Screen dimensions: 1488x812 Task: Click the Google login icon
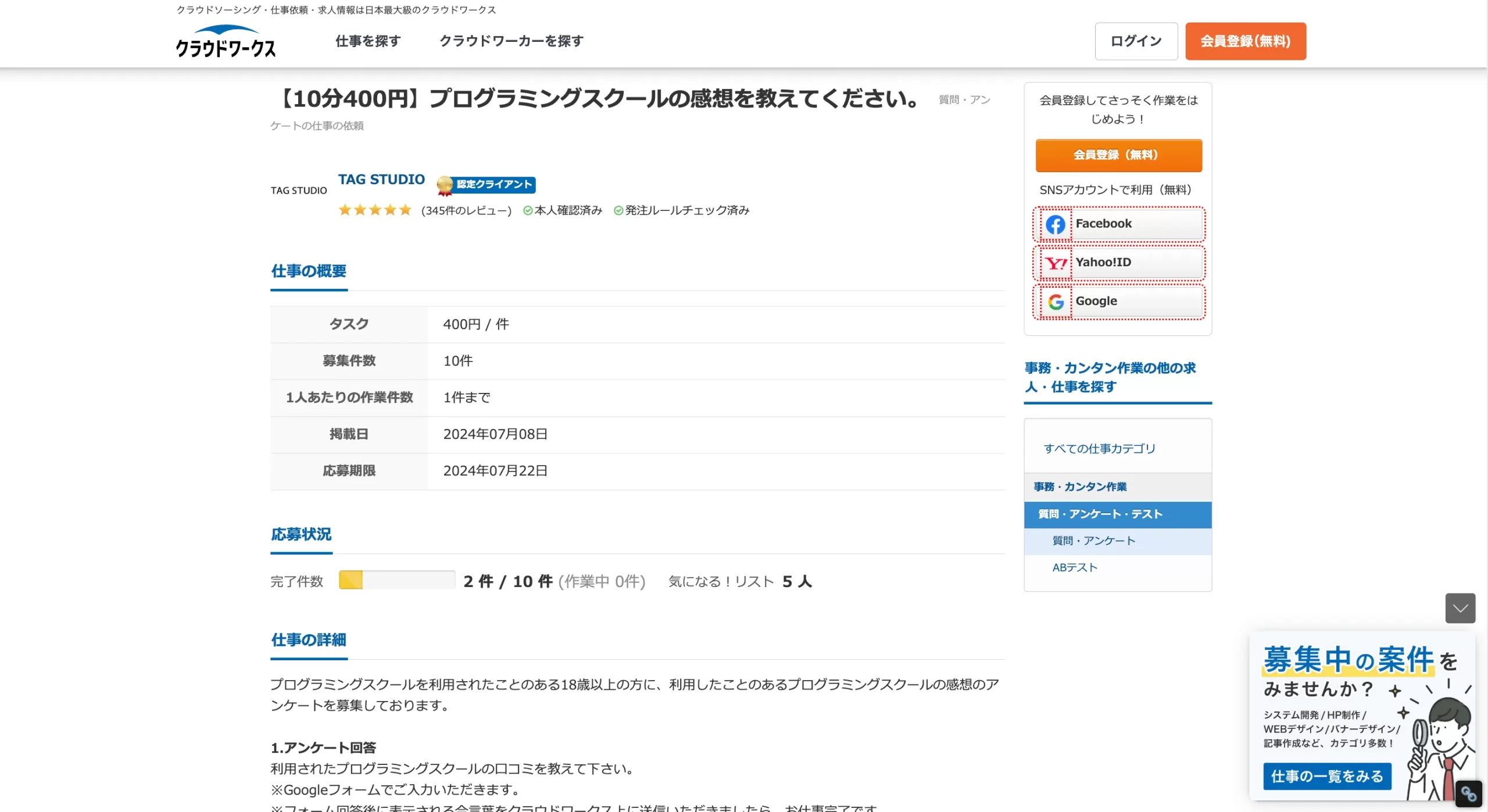[1055, 302]
